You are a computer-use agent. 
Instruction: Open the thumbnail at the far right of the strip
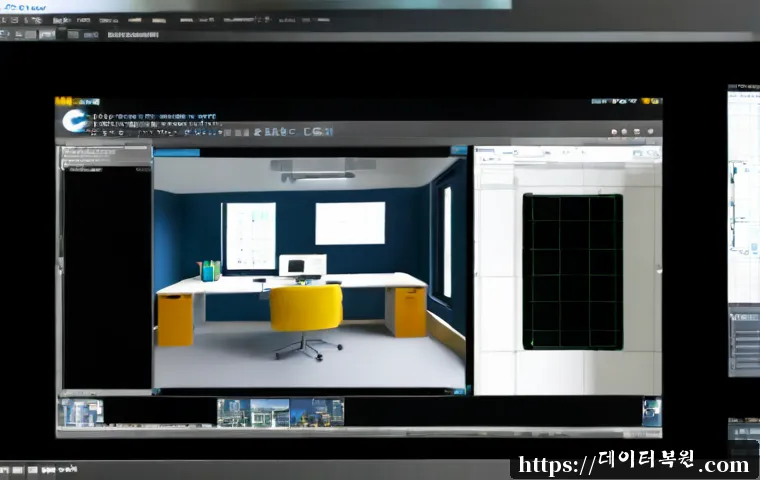pyautogui.click(x=652, y=412)
